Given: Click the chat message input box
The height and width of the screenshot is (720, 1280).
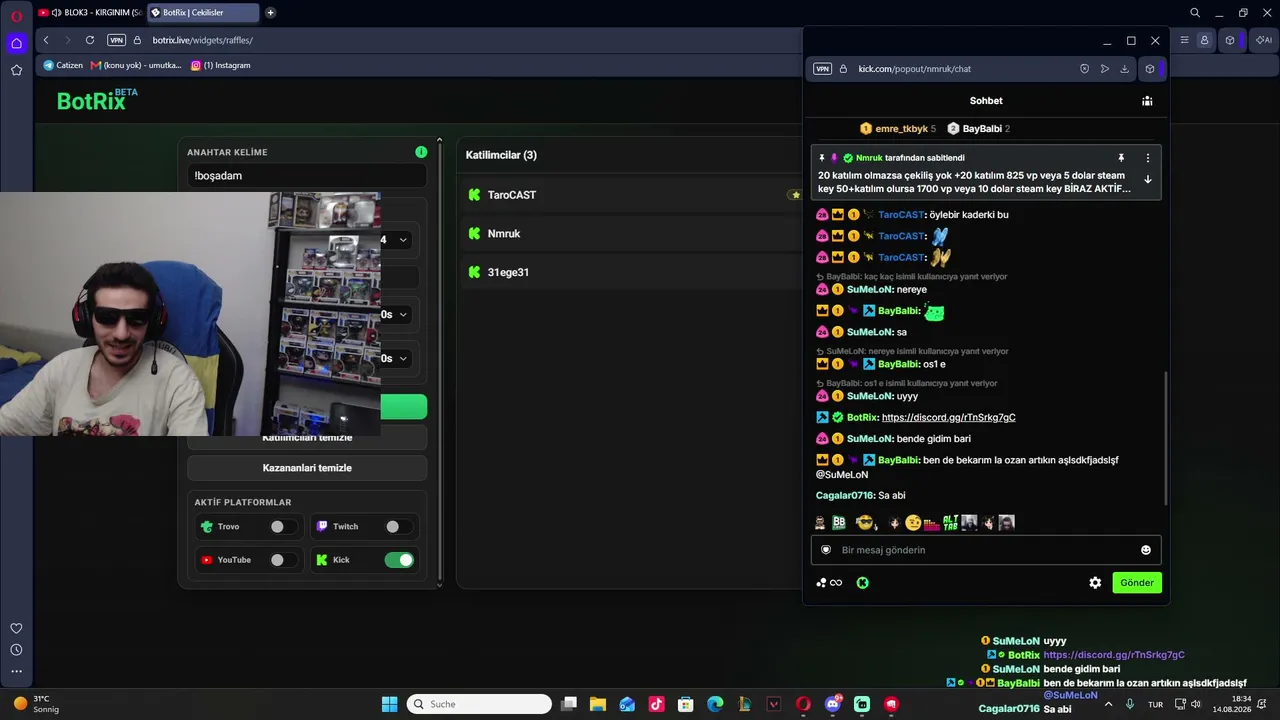Looking at the screenshot, I should (x=986, y=550).
